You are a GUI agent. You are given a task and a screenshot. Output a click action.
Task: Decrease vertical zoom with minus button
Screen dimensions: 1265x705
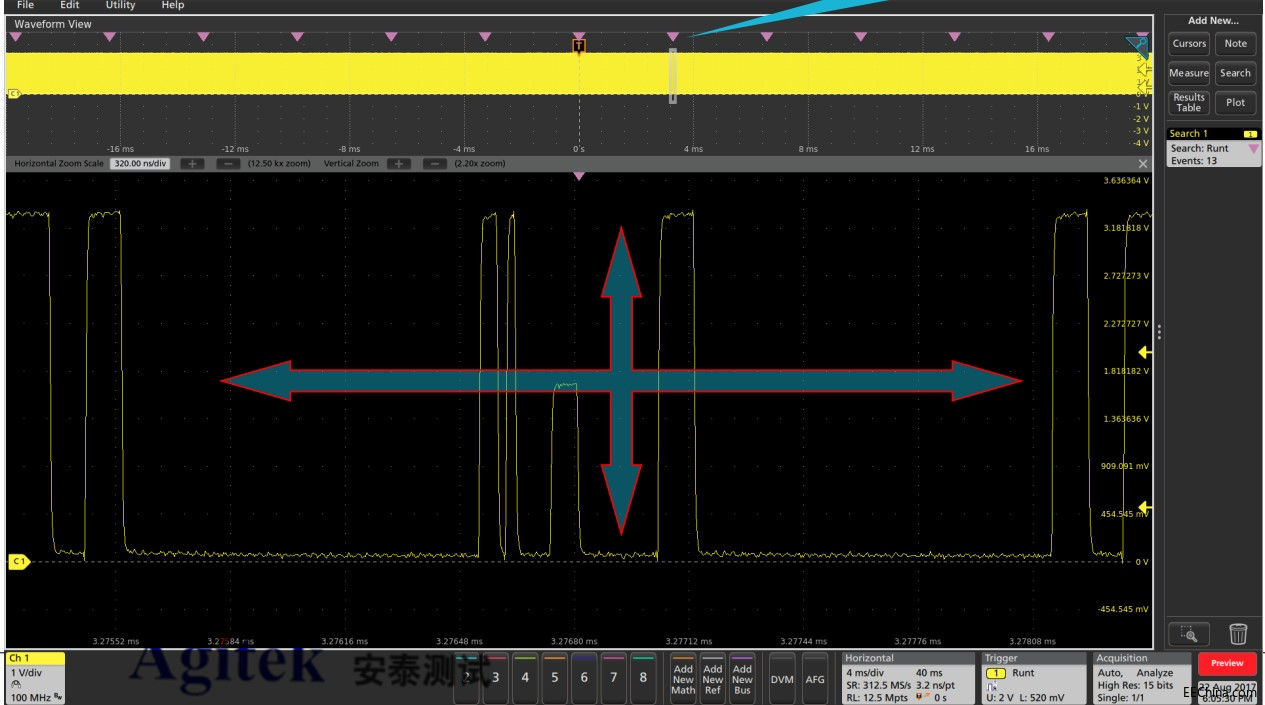(x=435, y=163)
